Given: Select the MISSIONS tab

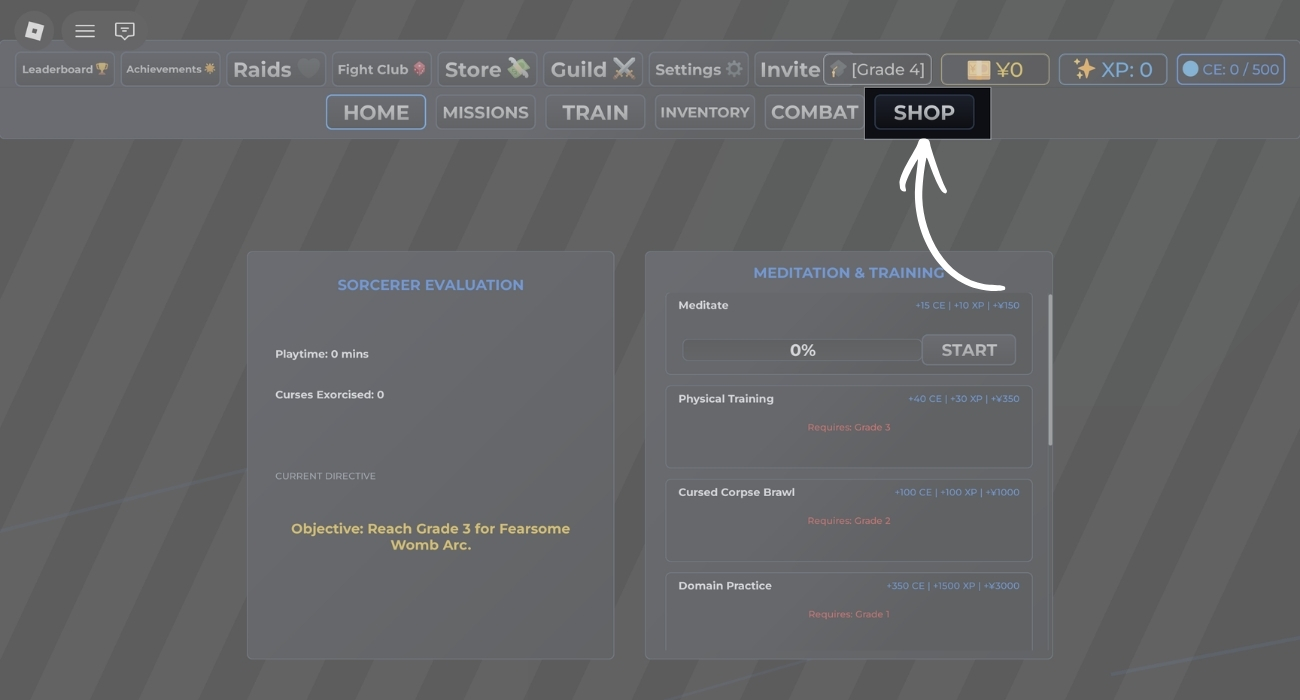Looking at the screenshot, I should pyautogui.click(x=485, y=112).
